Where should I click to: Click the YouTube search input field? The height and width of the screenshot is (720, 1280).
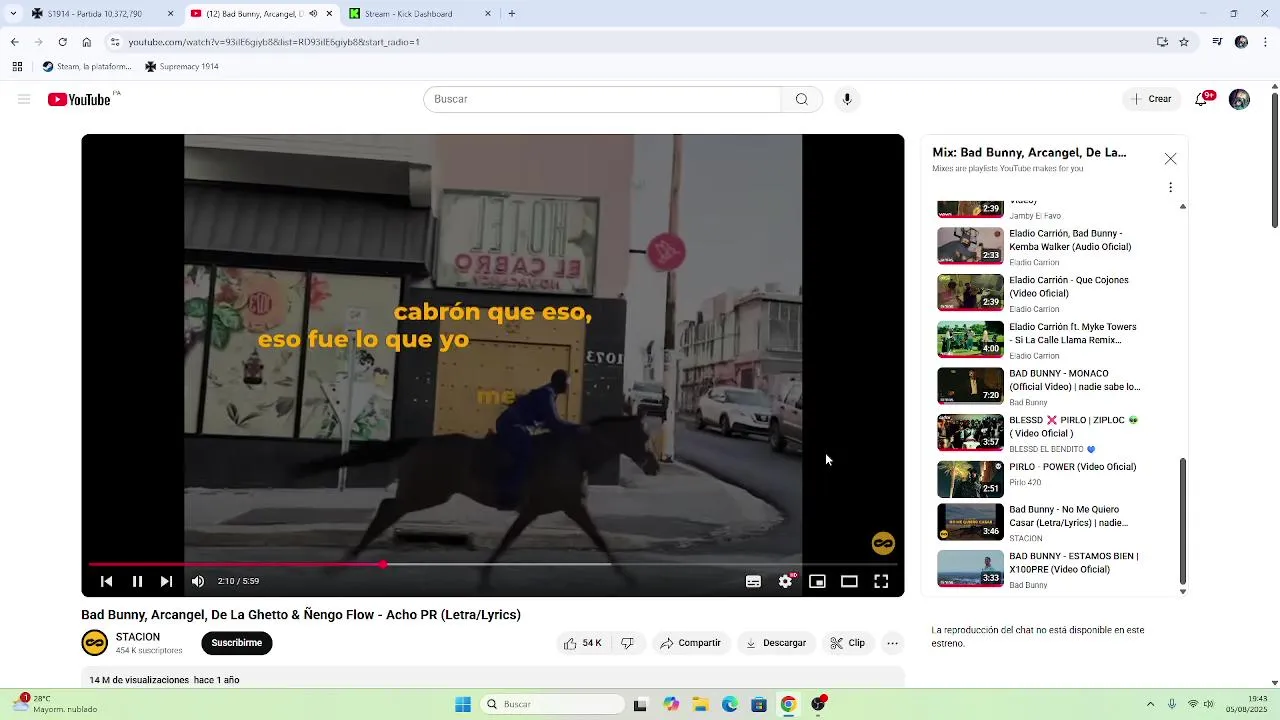click(x=602, y=99)
